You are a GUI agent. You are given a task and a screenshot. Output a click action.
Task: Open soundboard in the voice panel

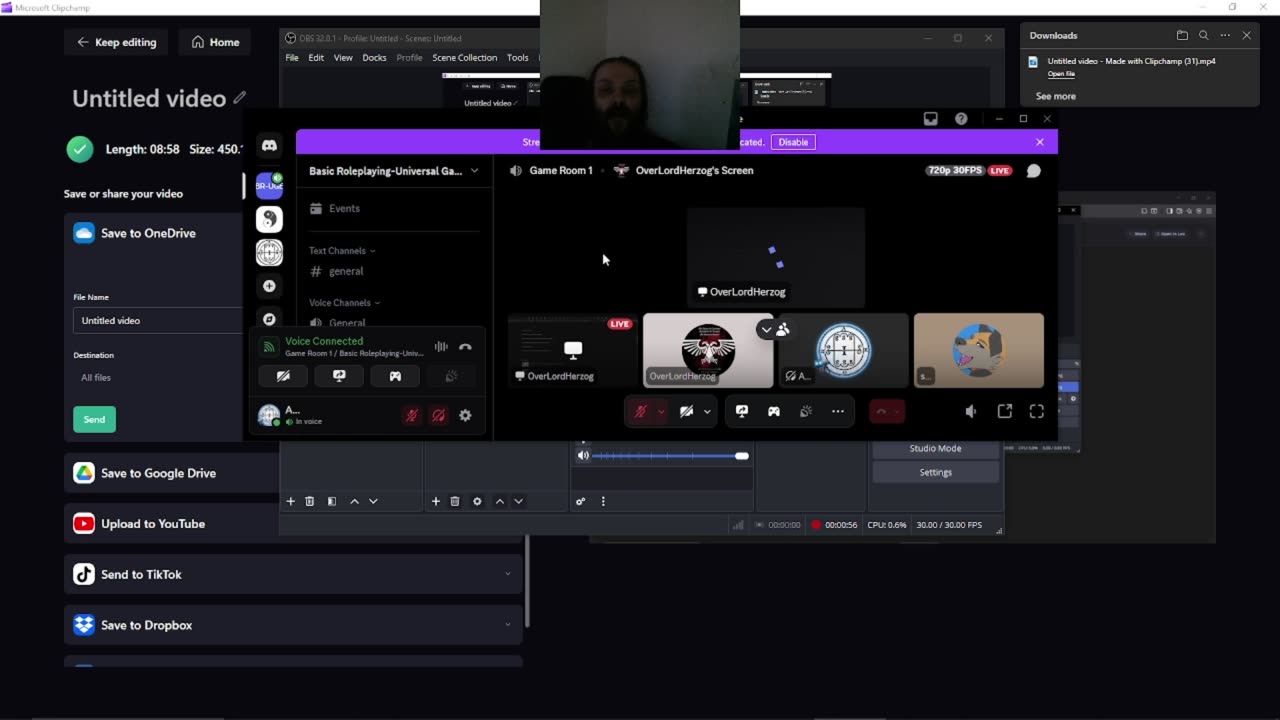[x=451, y=376]
